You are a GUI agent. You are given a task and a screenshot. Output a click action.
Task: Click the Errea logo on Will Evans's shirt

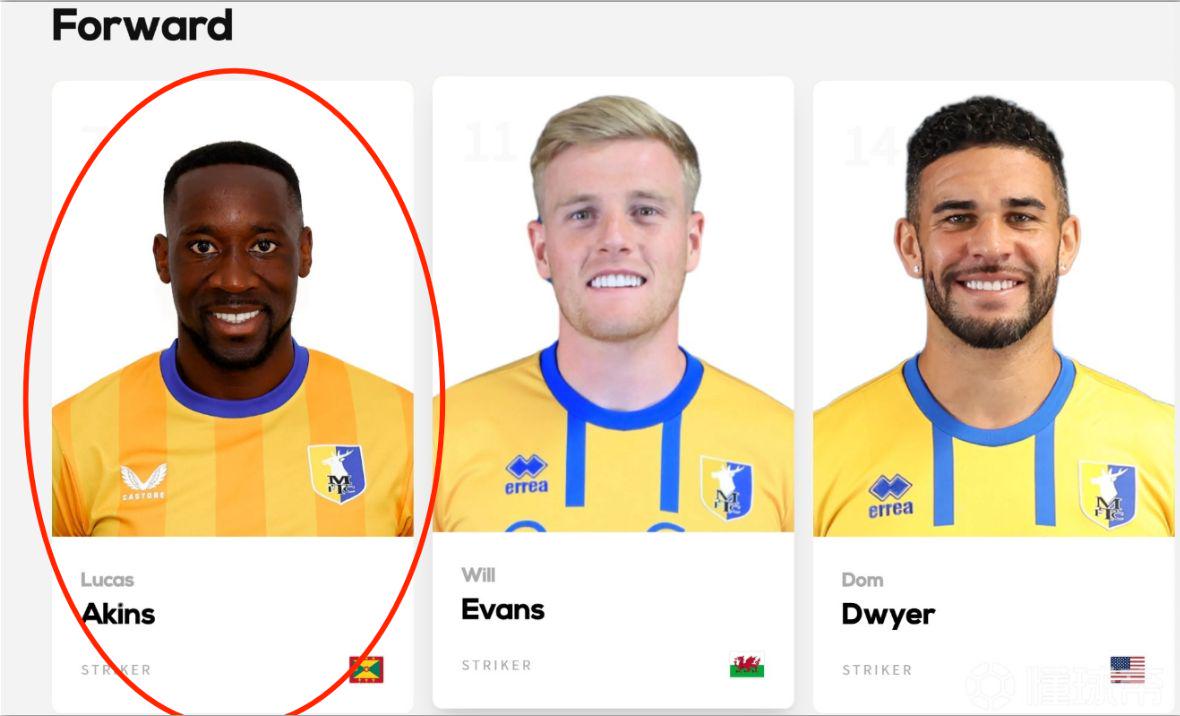(526, 474)
